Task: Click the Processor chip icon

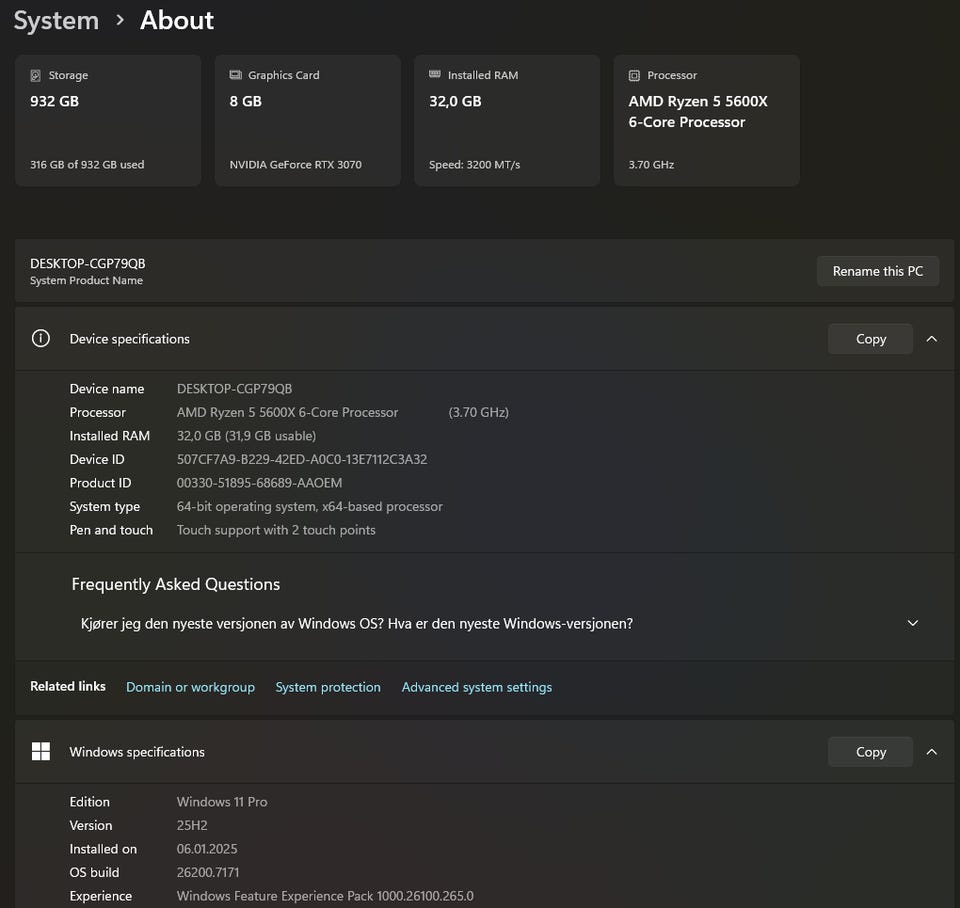Action: [x=634, y=75]
